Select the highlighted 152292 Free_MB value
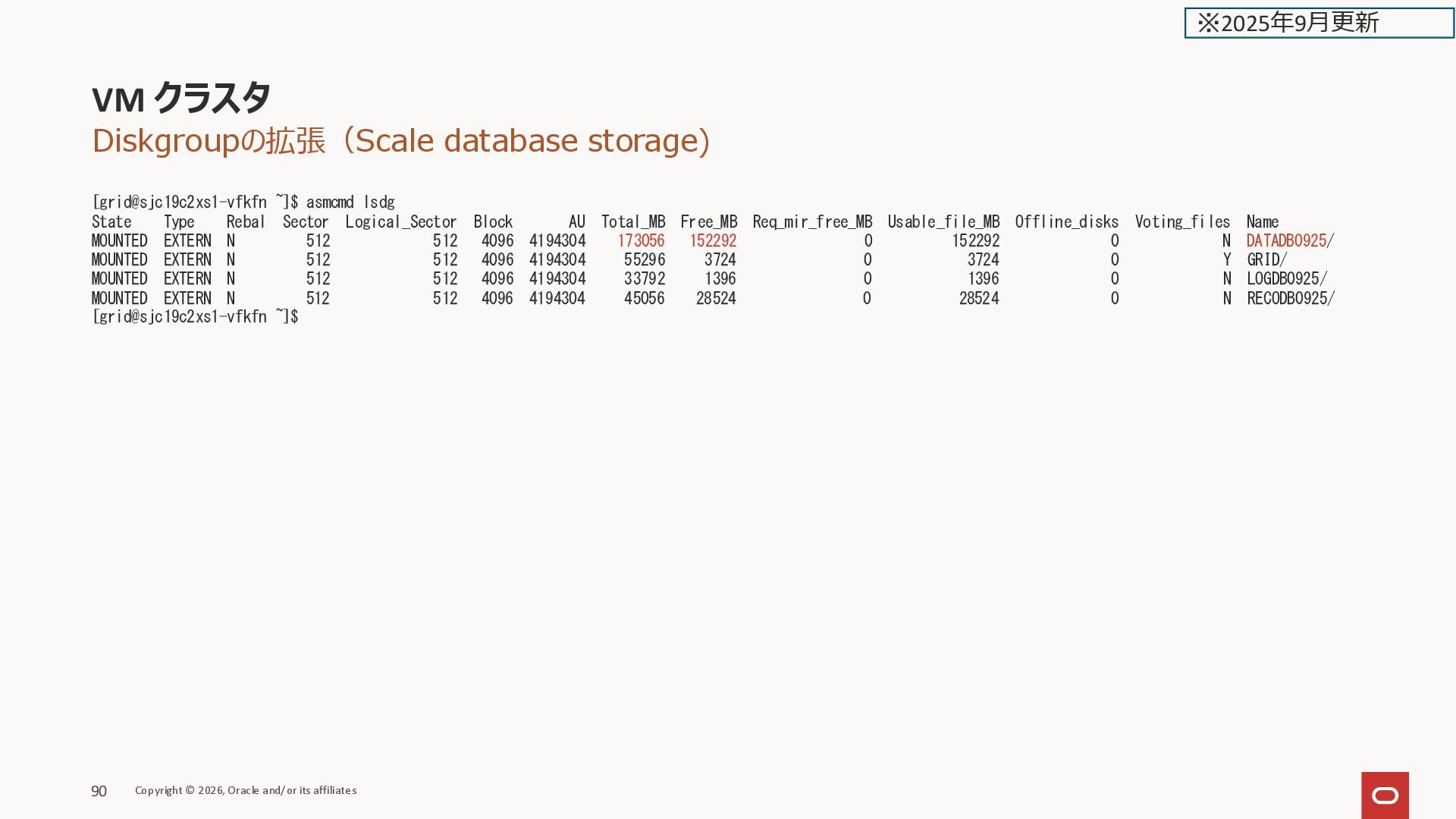1456x819 pixels. pos(713,241)
